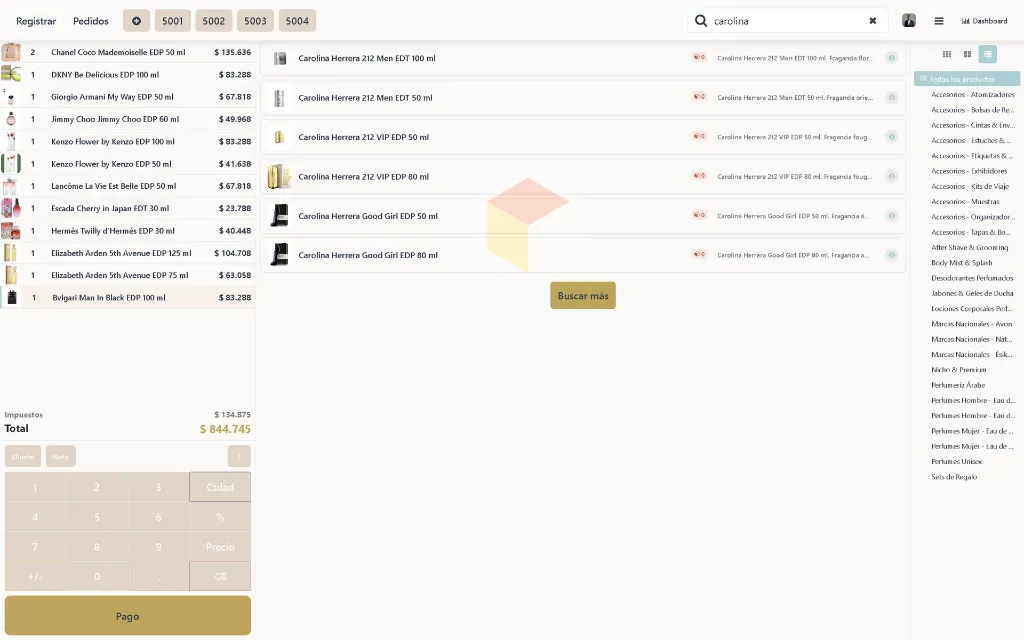1024x640 pixels.
Task: Click stock badge of 212 VIP EDP 80 ml
Action: click(x=699, y=176)
